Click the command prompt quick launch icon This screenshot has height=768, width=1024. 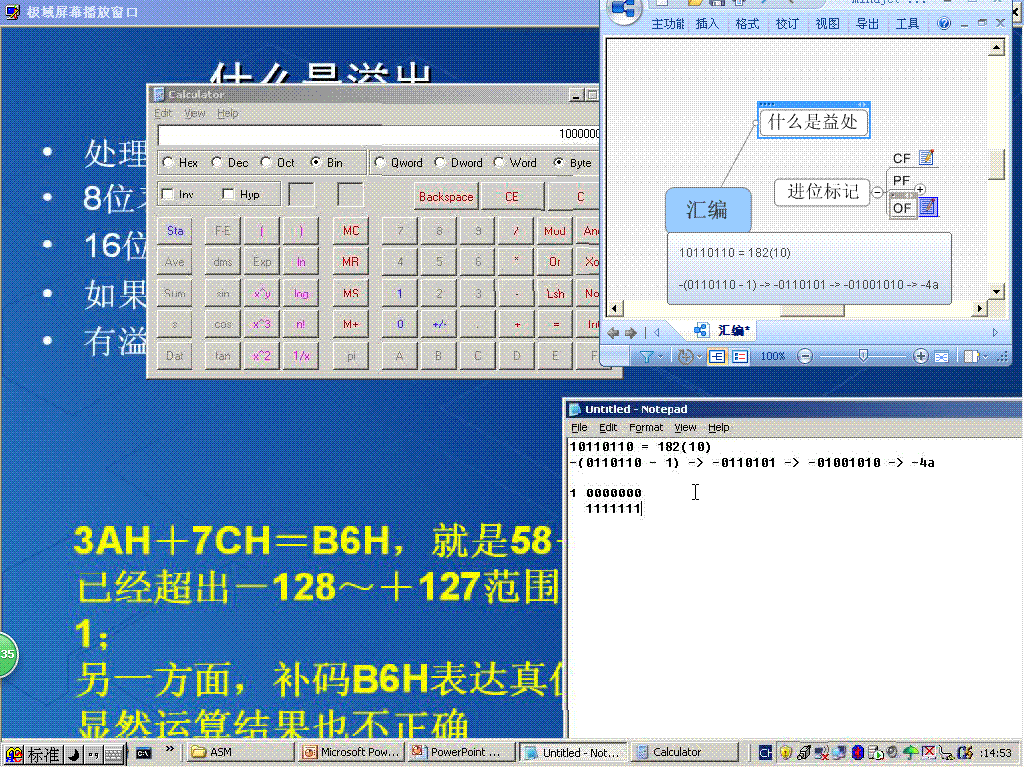144,753
